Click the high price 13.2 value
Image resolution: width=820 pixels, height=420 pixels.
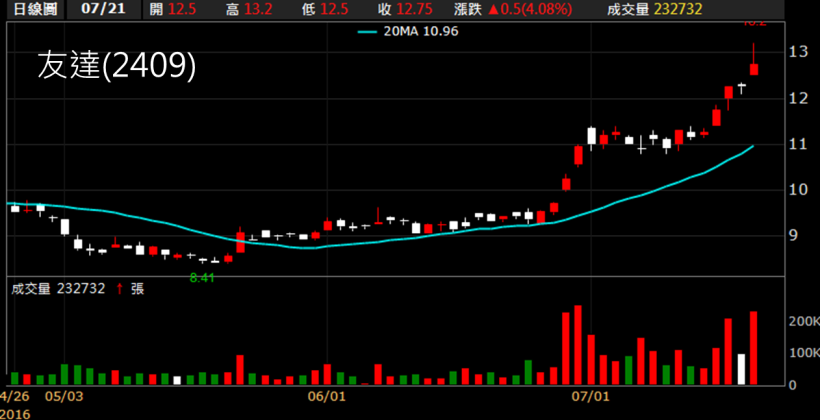point(258,9)
